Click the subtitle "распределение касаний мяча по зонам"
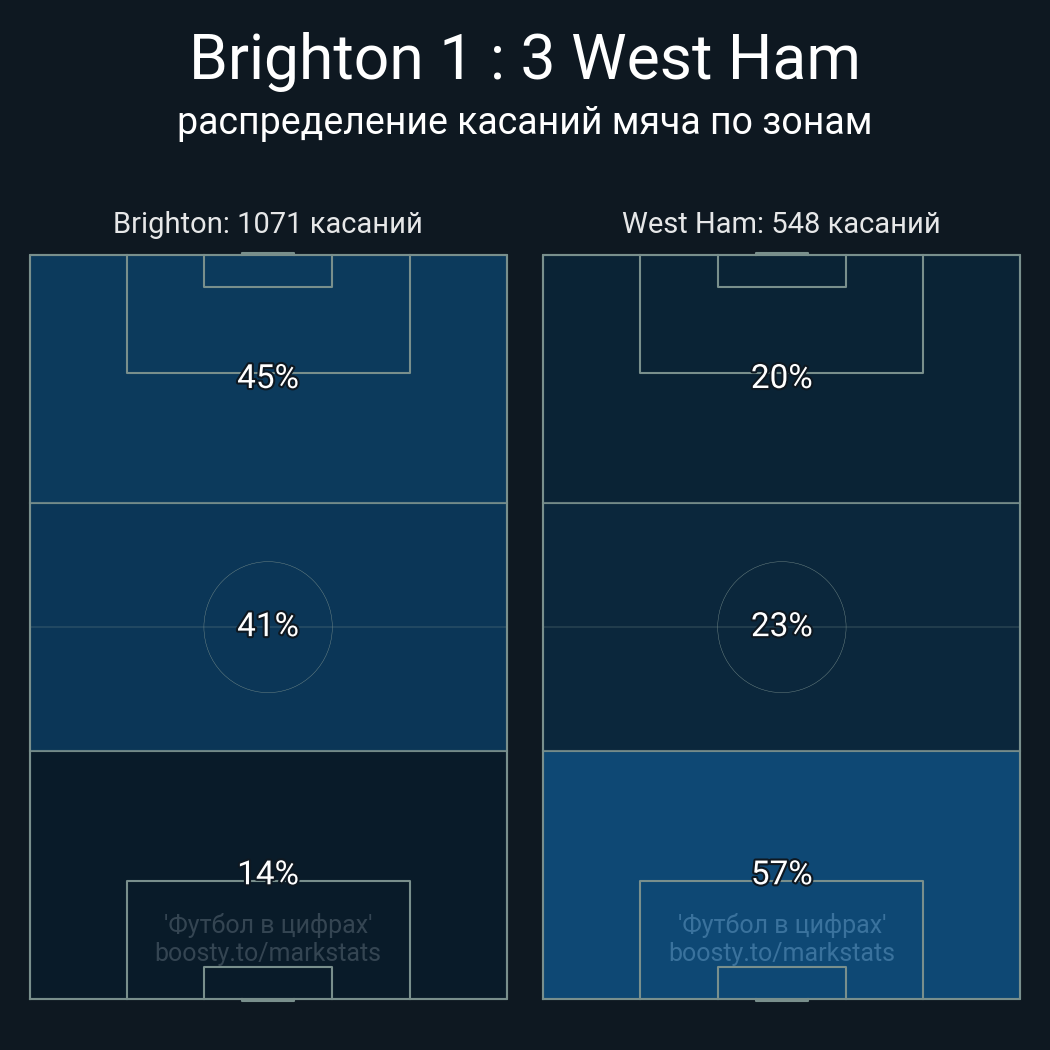This screenshot has height=1050, width=1050. (x=524, y=122)
